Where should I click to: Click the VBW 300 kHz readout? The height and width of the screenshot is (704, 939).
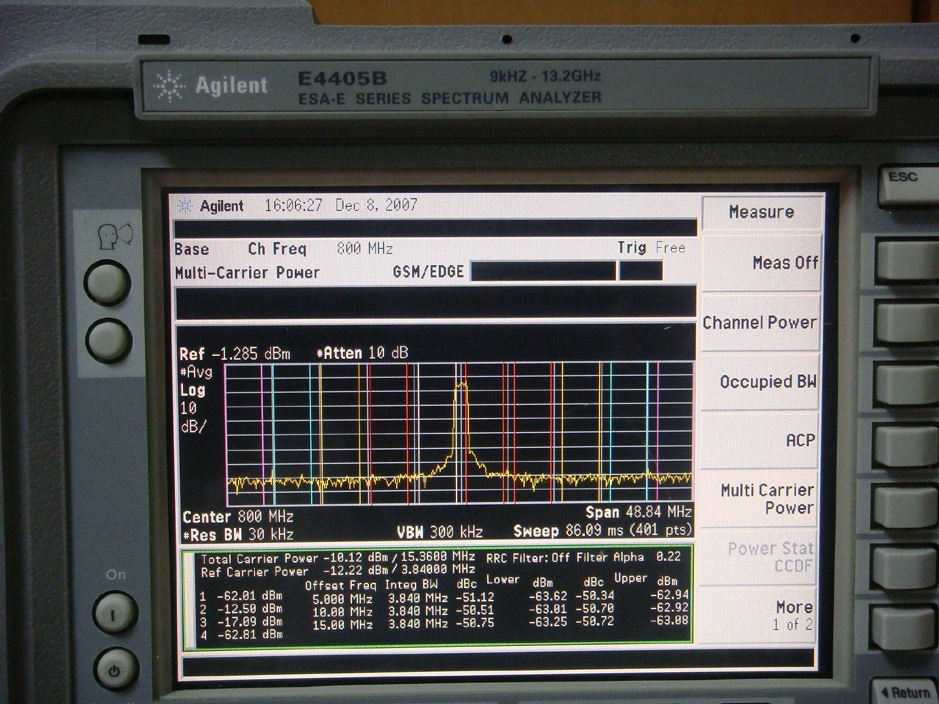click(440, 532)
